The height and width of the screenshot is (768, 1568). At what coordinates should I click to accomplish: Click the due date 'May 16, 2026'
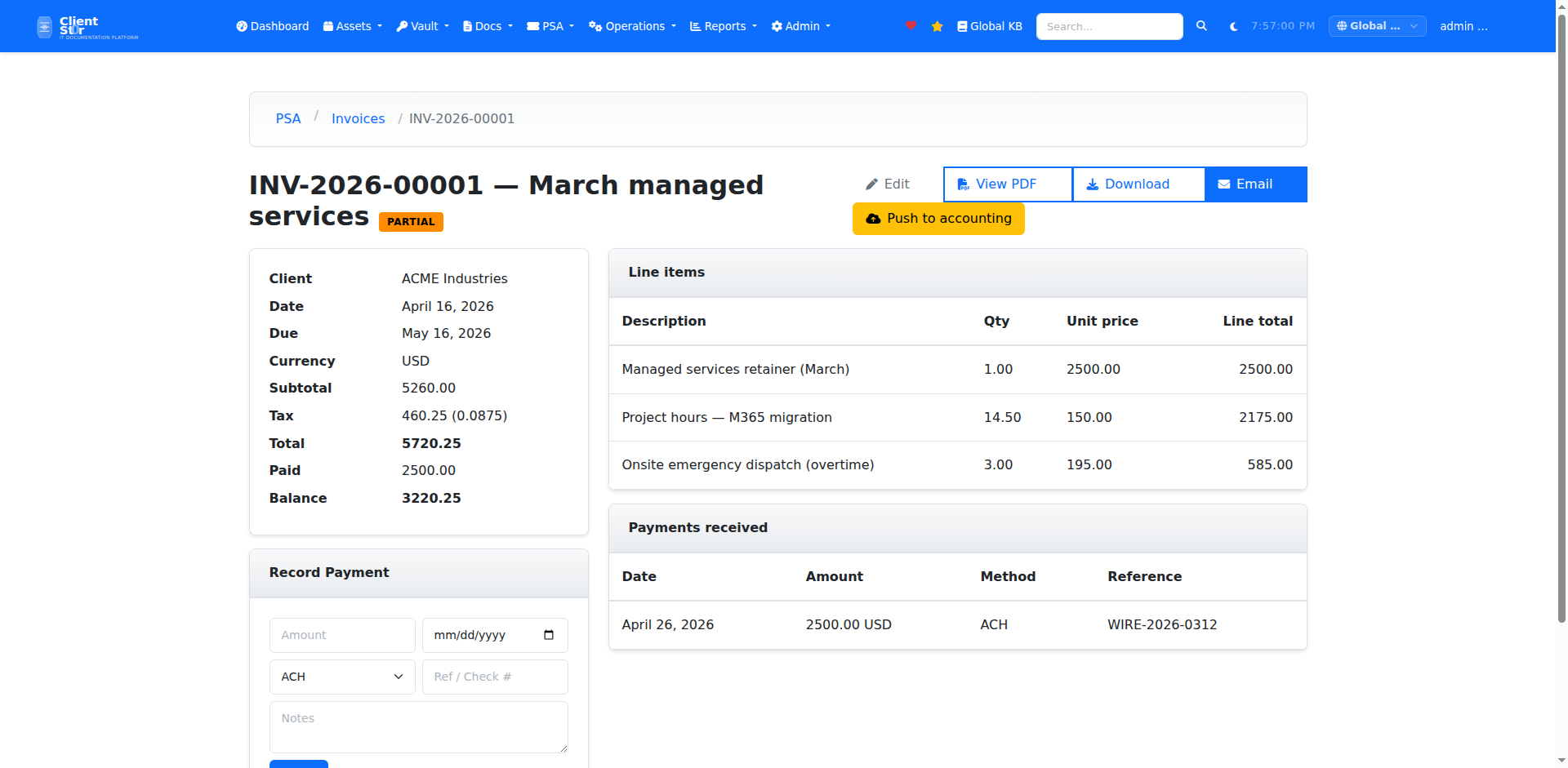447,334
